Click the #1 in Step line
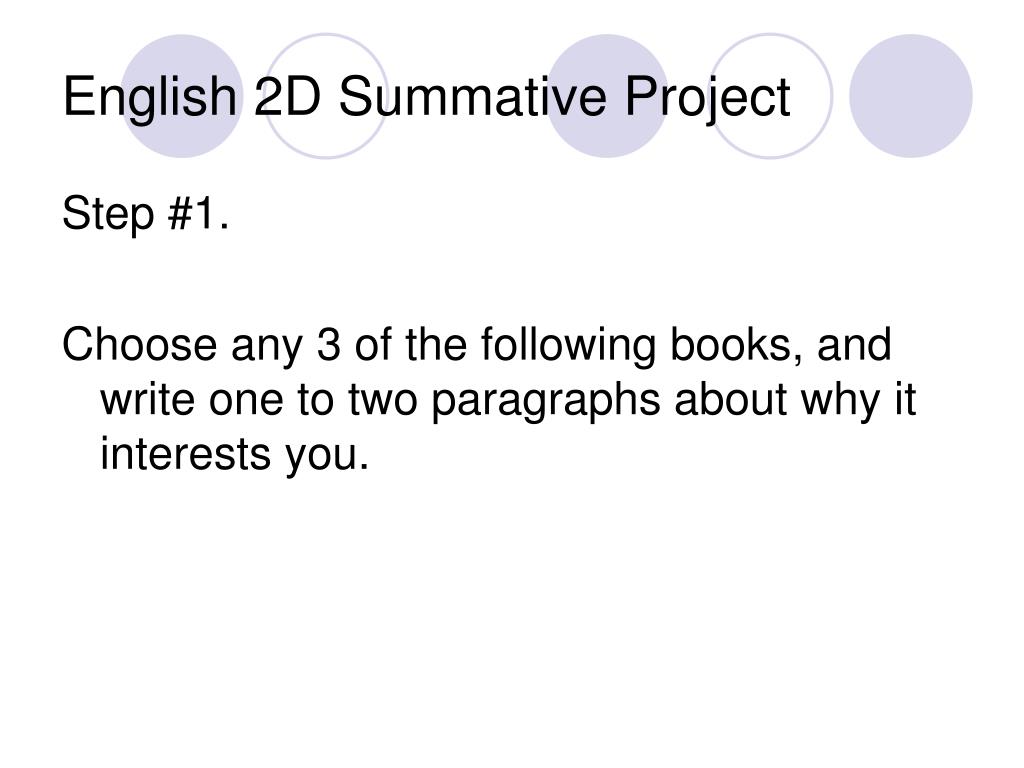 [x=192, y=213]
